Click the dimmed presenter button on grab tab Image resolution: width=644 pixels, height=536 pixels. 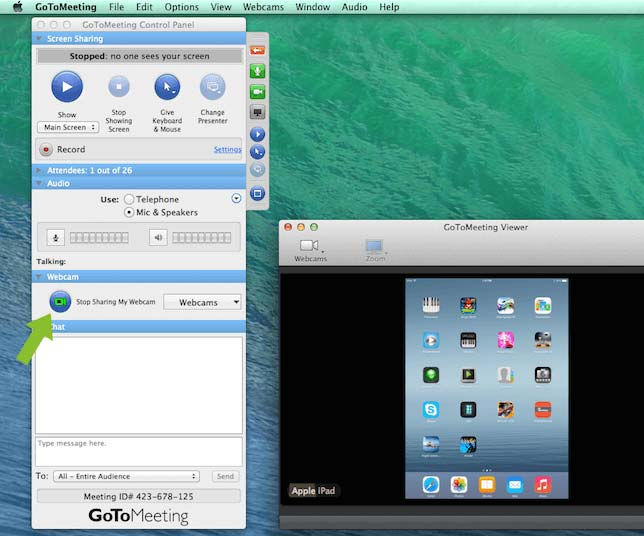click(258, 169)
